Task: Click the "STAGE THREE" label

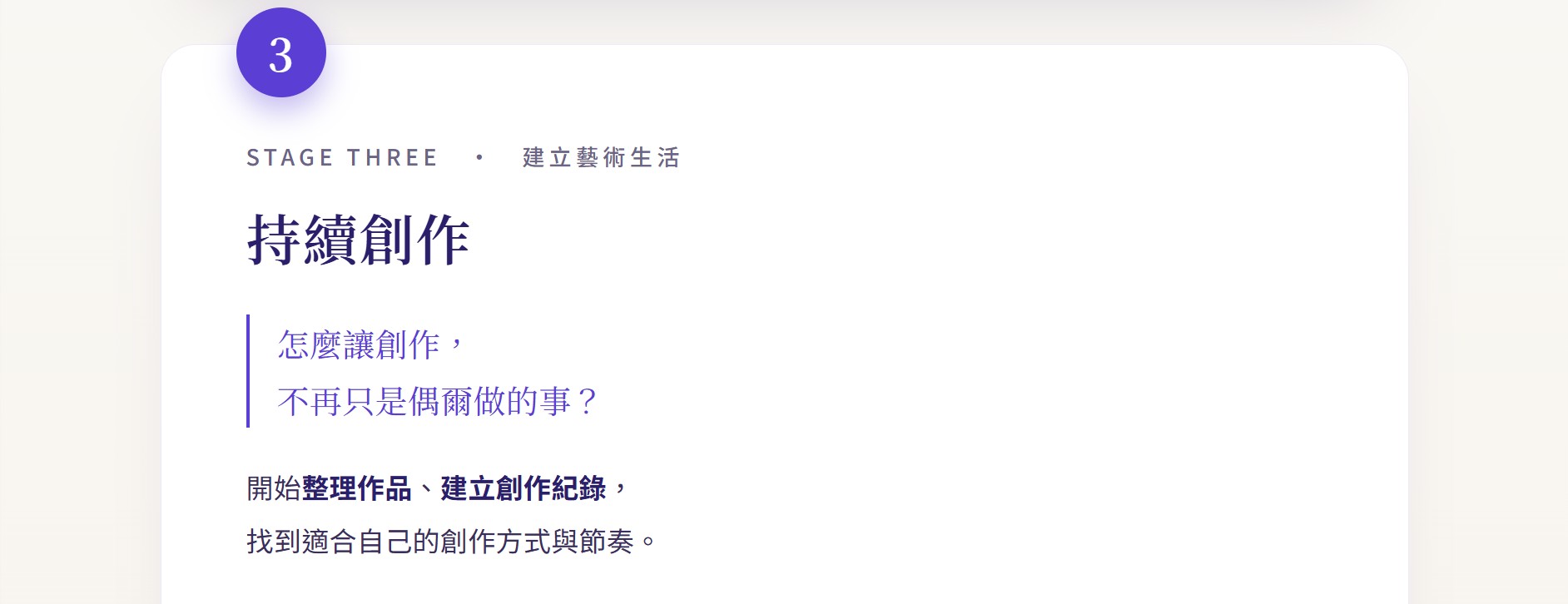Action: tap(342, 157)
